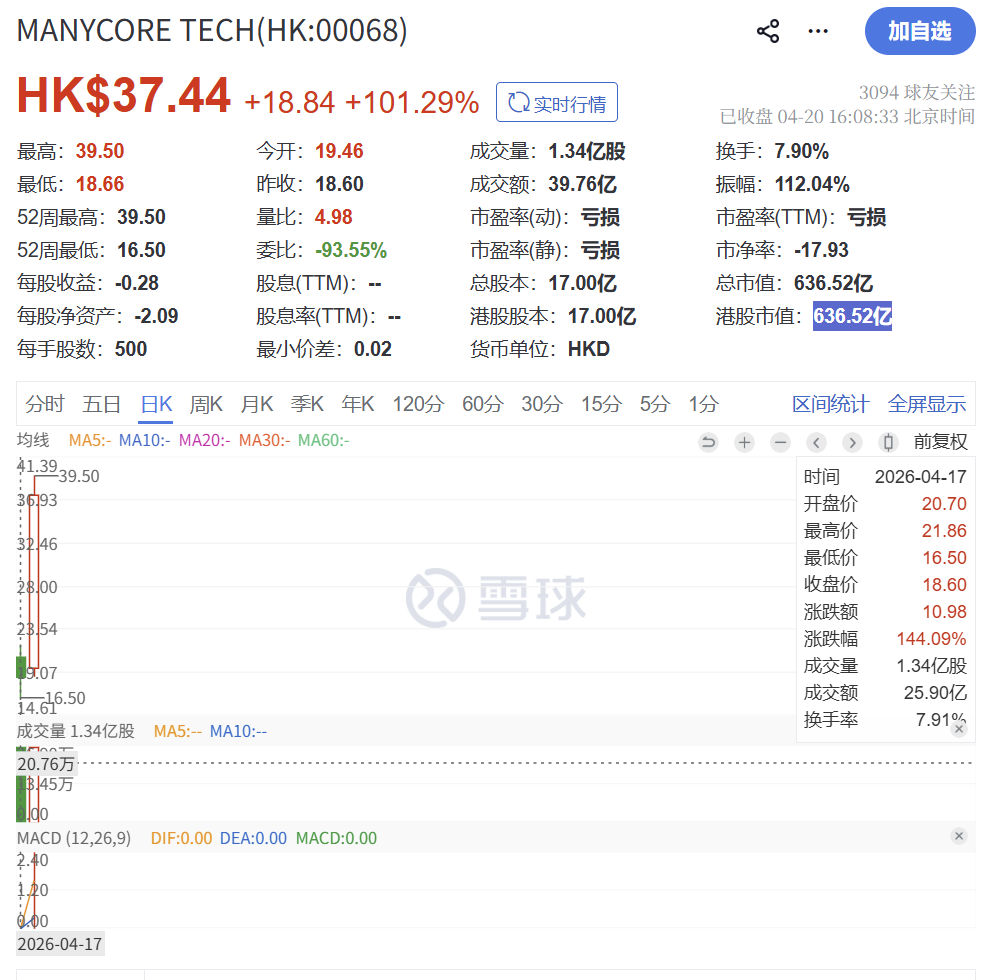Click the MACD (12,26,9) indicator label
The image size is (996, 980).
tap(74, 838)
